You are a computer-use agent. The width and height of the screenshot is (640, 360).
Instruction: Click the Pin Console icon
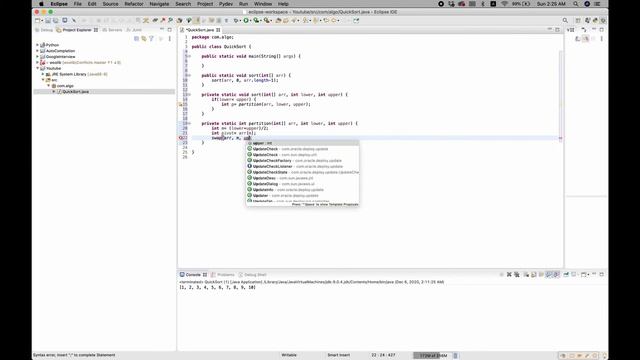click(x=566, y=275)
